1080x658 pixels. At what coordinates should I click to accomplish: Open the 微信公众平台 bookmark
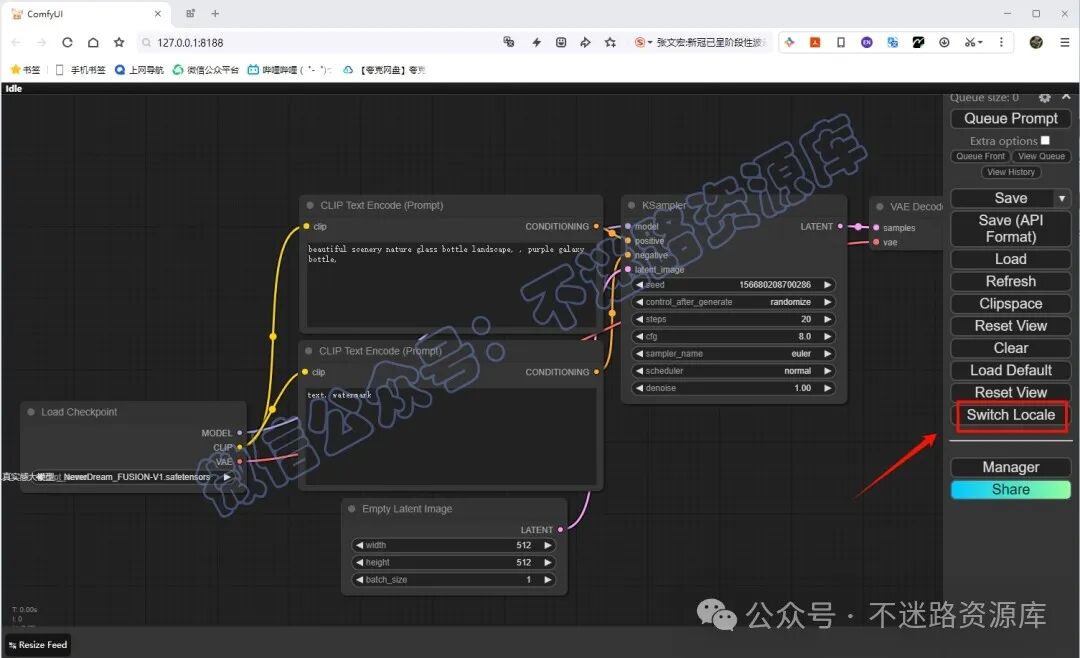tap(206, 70)
